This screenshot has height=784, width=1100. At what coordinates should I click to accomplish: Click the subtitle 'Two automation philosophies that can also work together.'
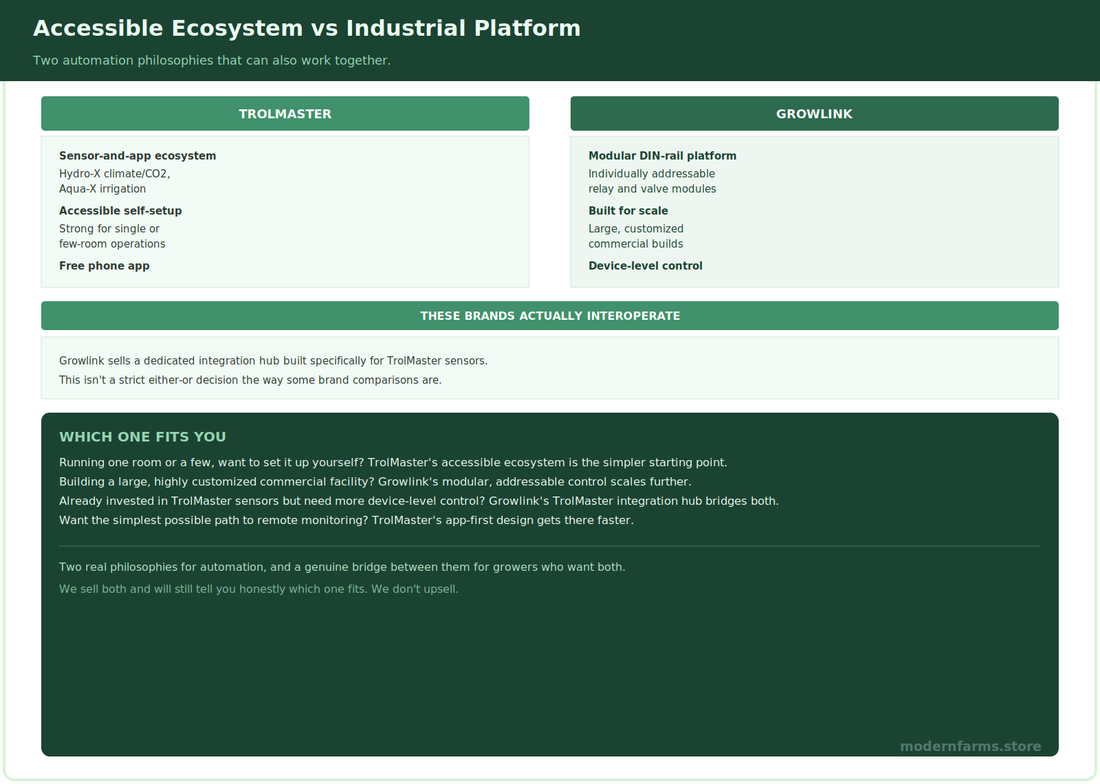point(212,60)
